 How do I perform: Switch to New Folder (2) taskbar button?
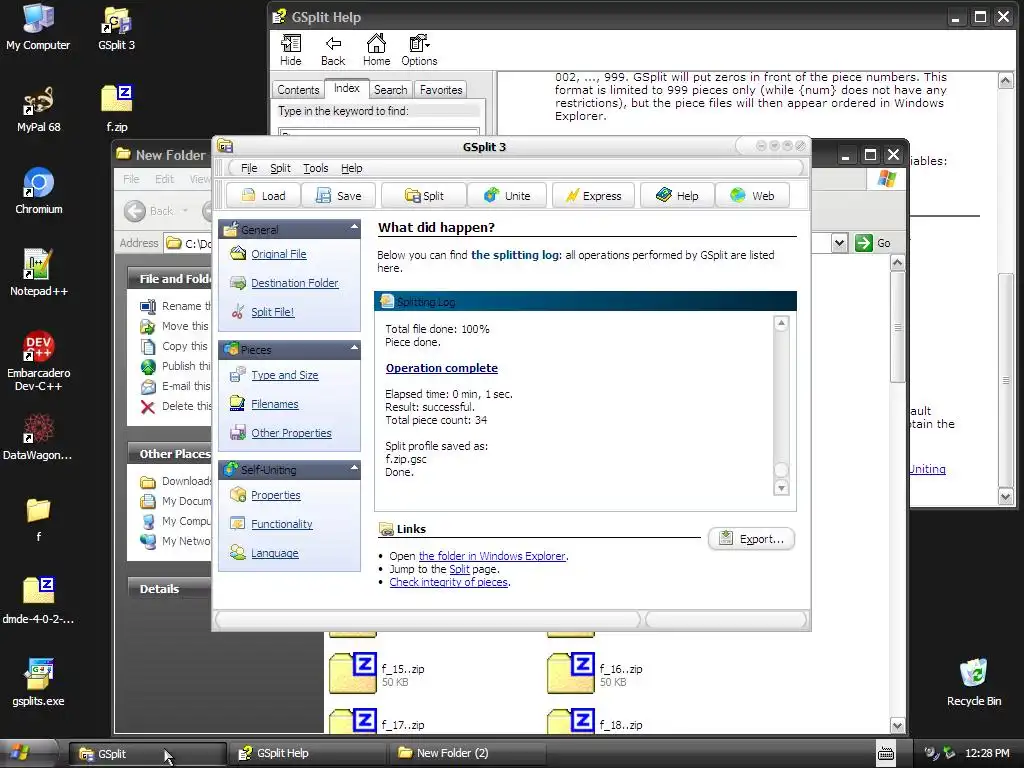point(467,754)
